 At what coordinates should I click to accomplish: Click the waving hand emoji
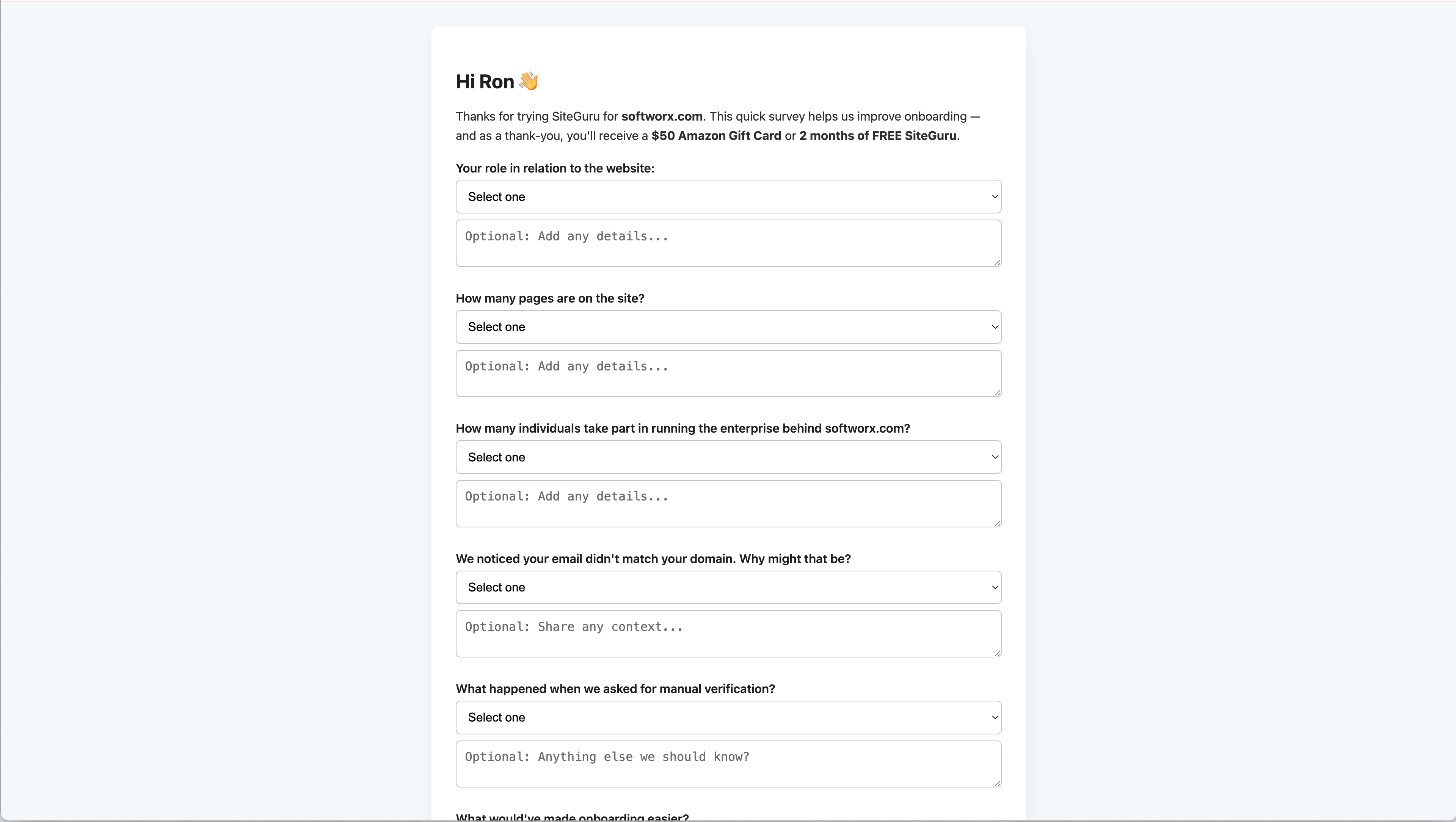point(529,82)
